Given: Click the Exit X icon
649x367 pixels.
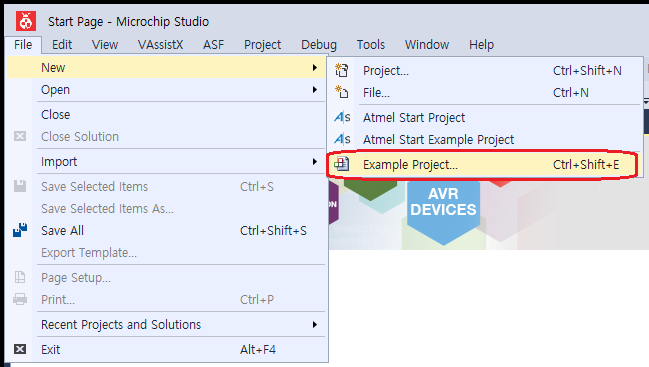Looking at the screenshot, I should (20, 349).
